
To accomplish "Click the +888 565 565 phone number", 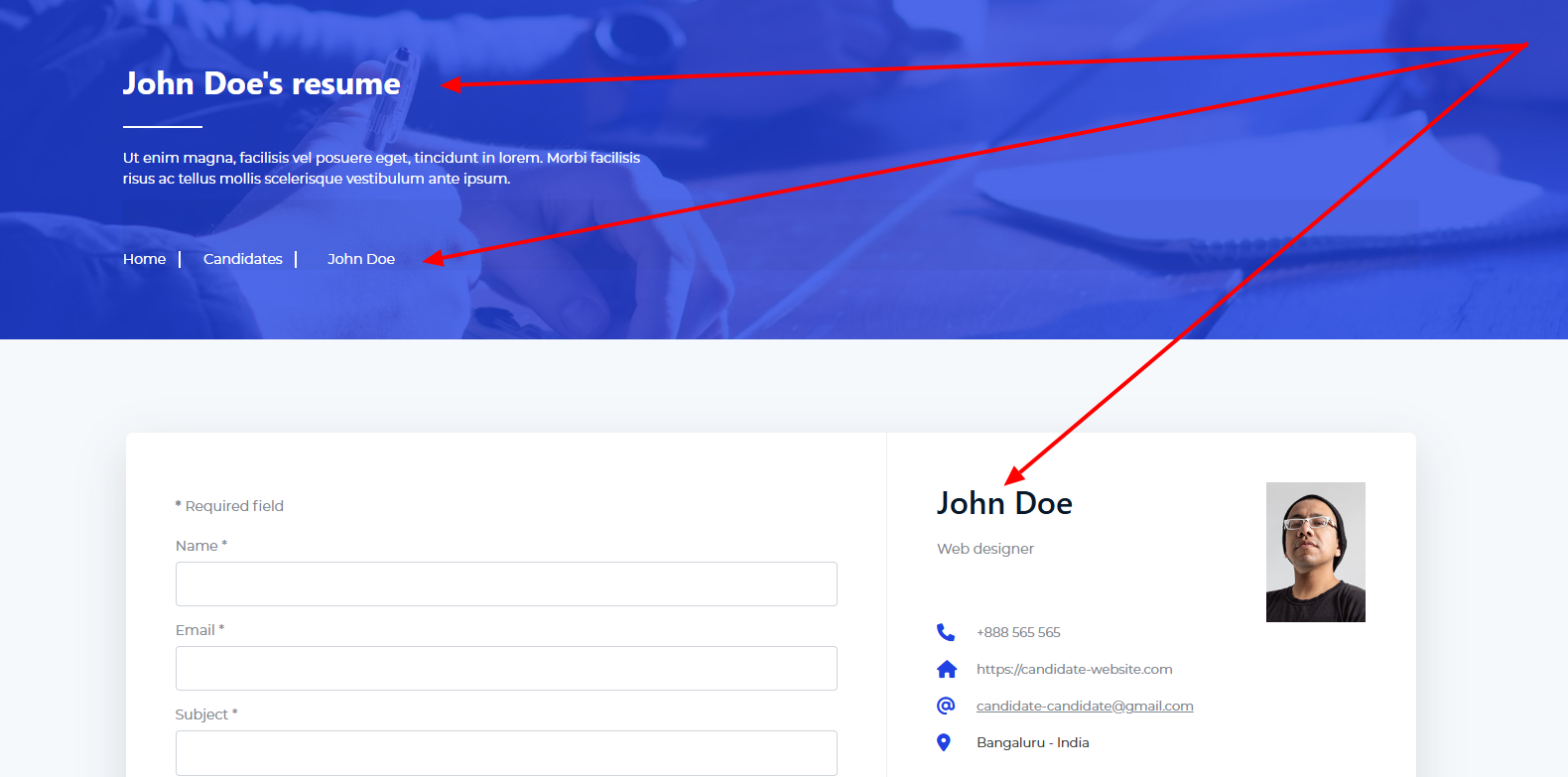I will pos(1018,632).
